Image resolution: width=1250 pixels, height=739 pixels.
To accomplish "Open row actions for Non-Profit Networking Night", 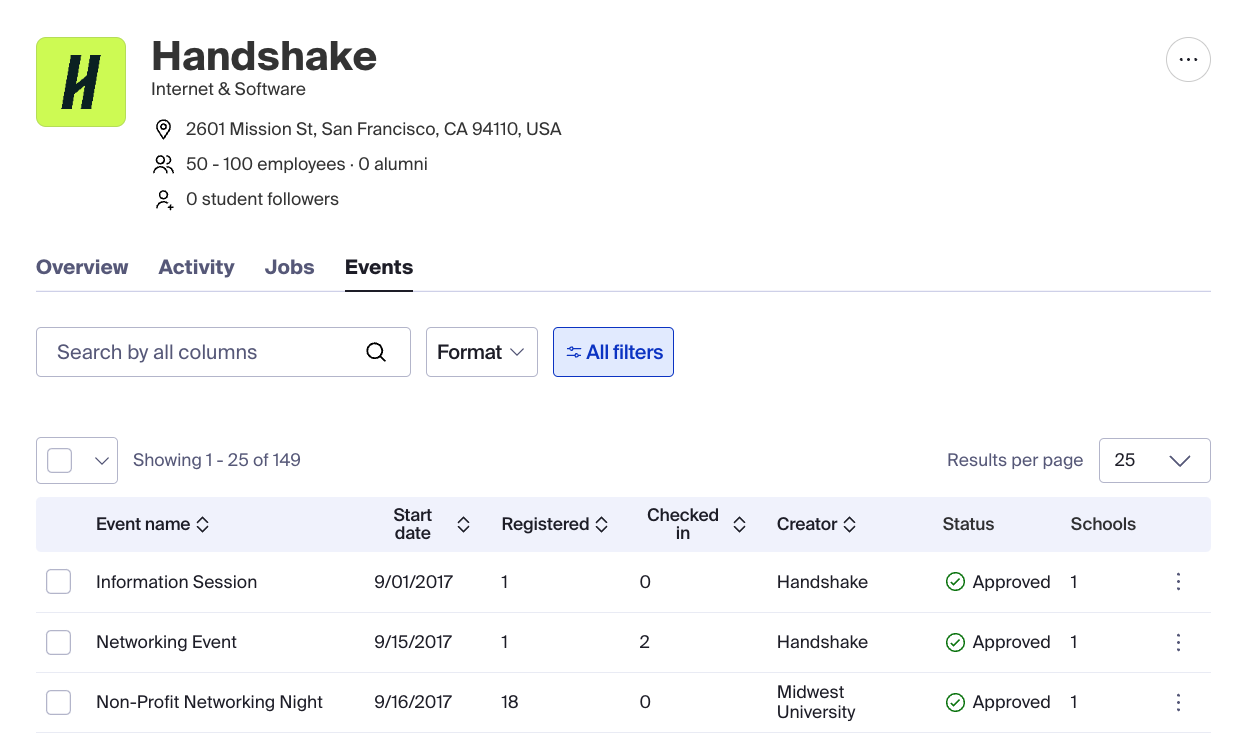I will [x=1179, y=702].
